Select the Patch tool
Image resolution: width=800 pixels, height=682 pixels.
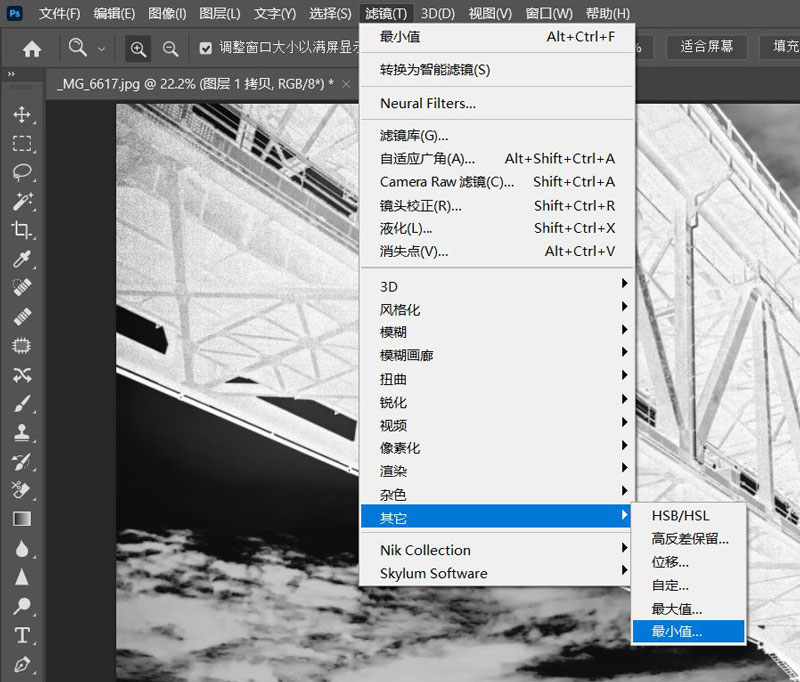(x=22, y=346)
